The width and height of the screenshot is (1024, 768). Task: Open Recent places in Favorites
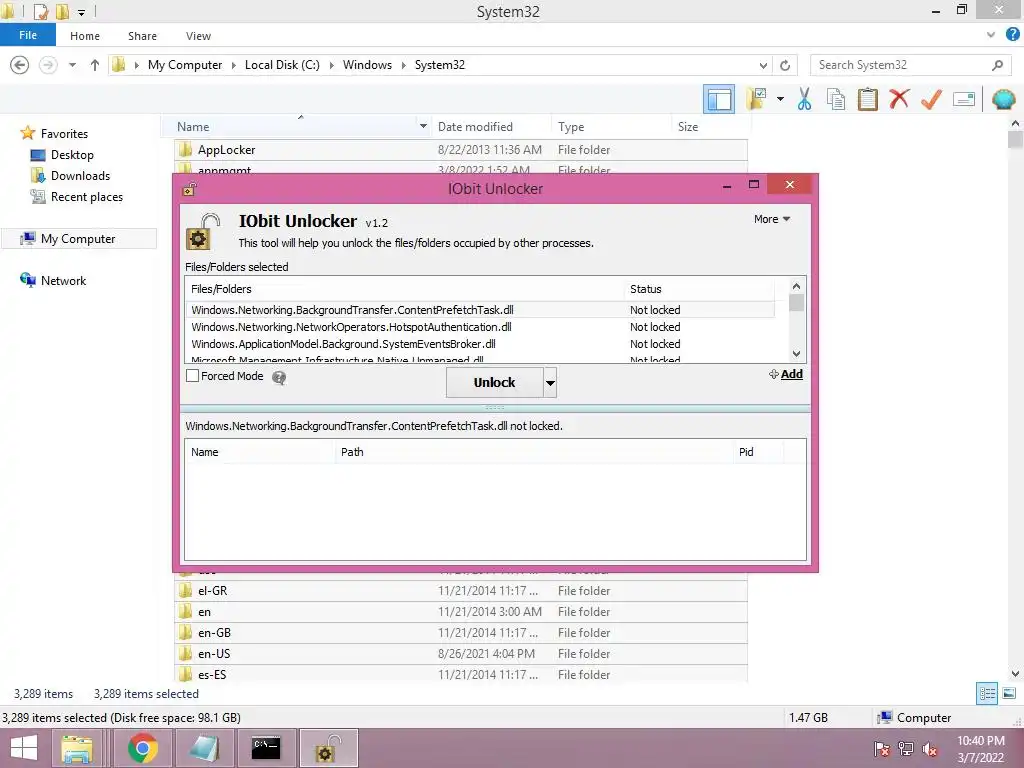click(87, 197)
